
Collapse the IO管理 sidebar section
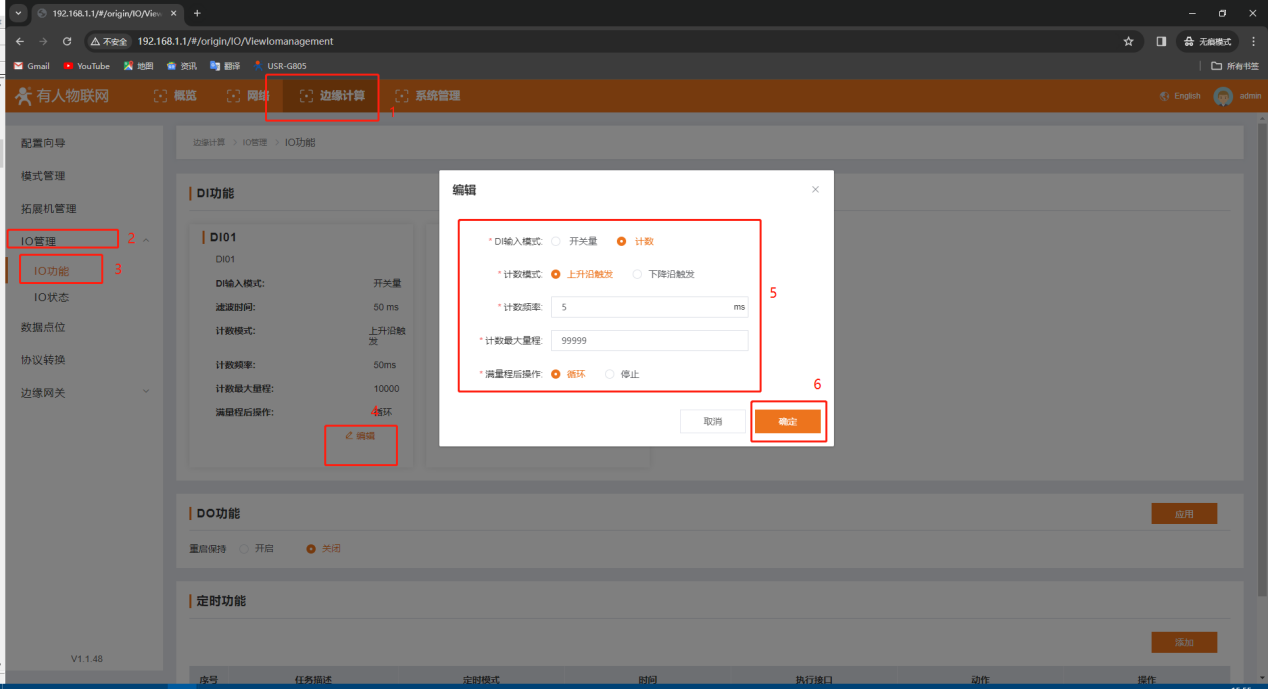click(x=146, y=240)
